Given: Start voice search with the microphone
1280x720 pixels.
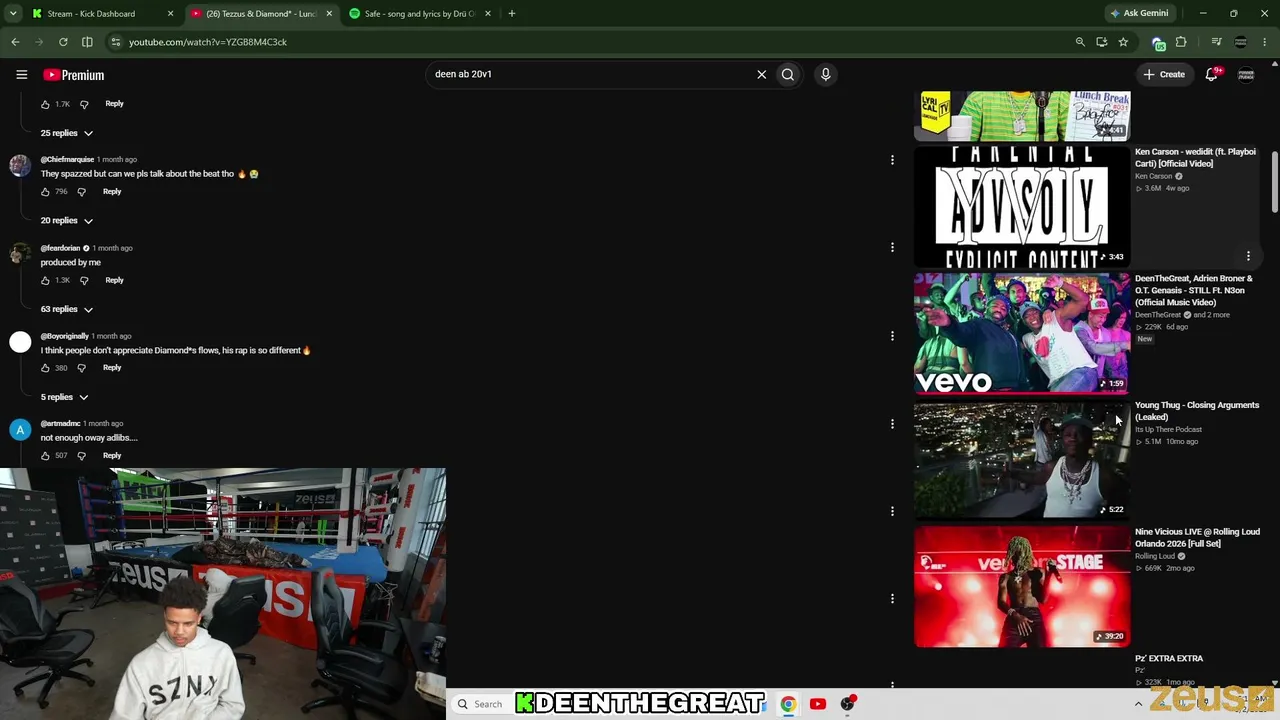Looking at the screenshot, I should pyautogui.click(x=825, y=74).
